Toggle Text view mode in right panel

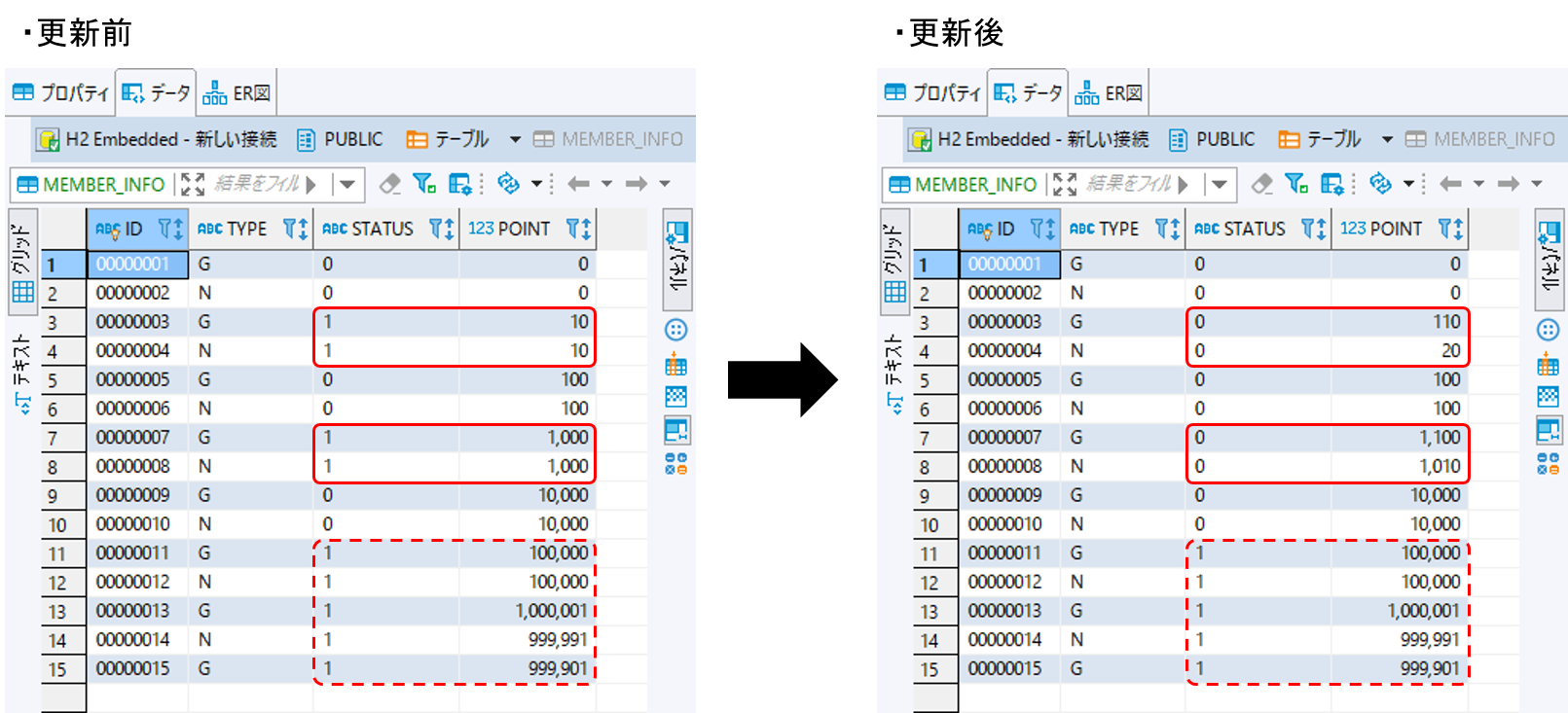[894, 374]
